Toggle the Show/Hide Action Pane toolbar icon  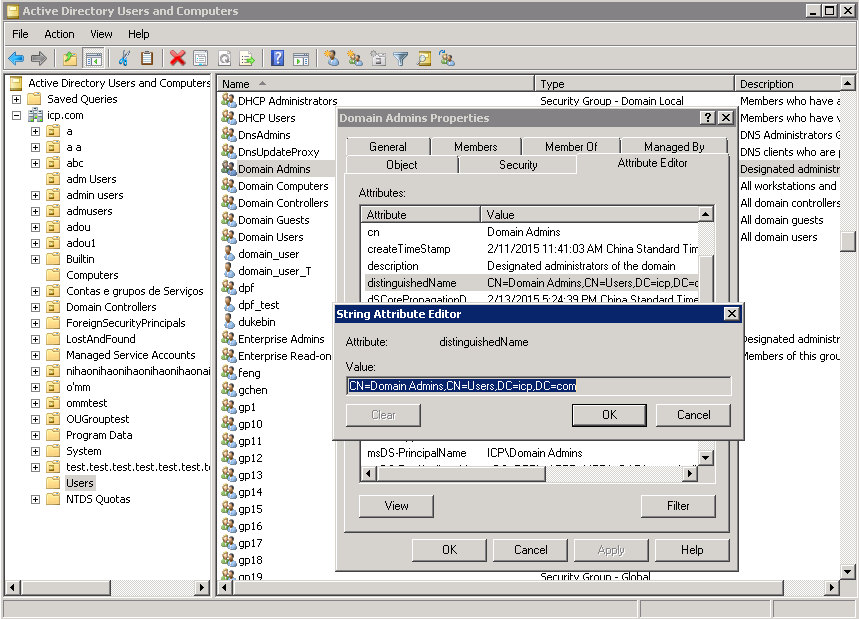[301, 58]
